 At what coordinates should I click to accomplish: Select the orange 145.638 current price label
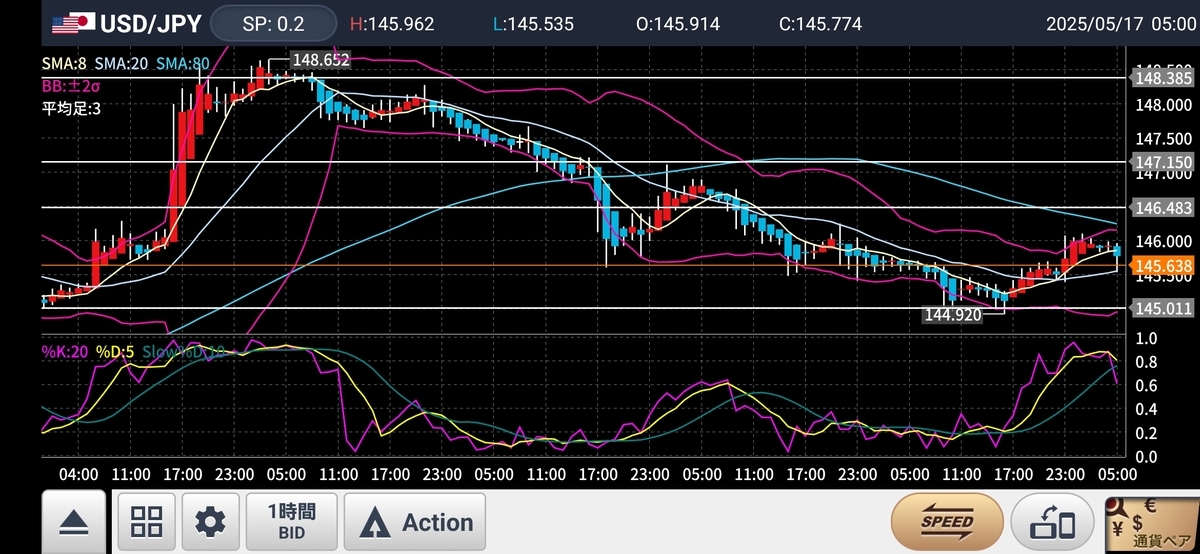click(1164, 265)
